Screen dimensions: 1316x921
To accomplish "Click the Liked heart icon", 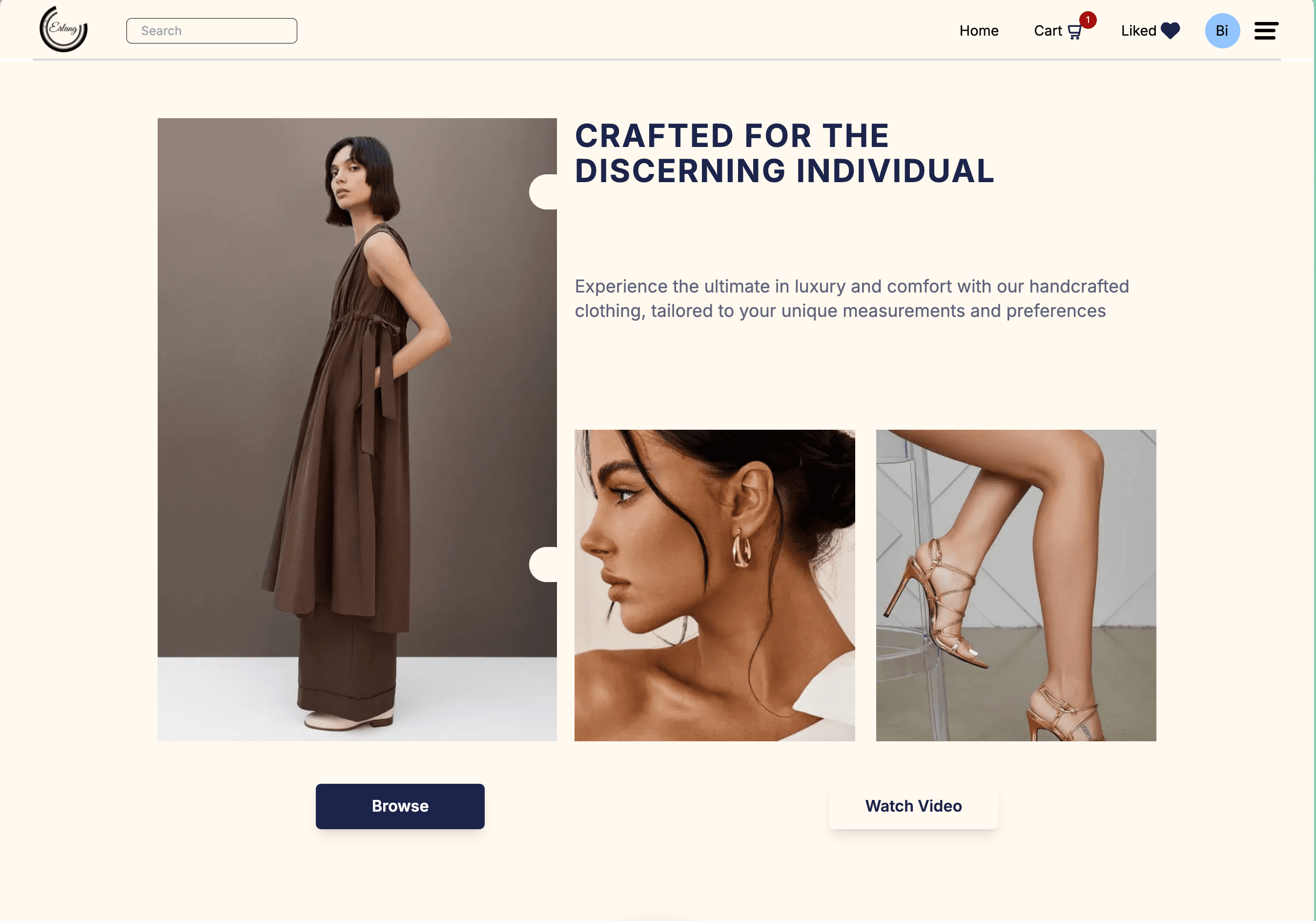I will (1170, 30).
